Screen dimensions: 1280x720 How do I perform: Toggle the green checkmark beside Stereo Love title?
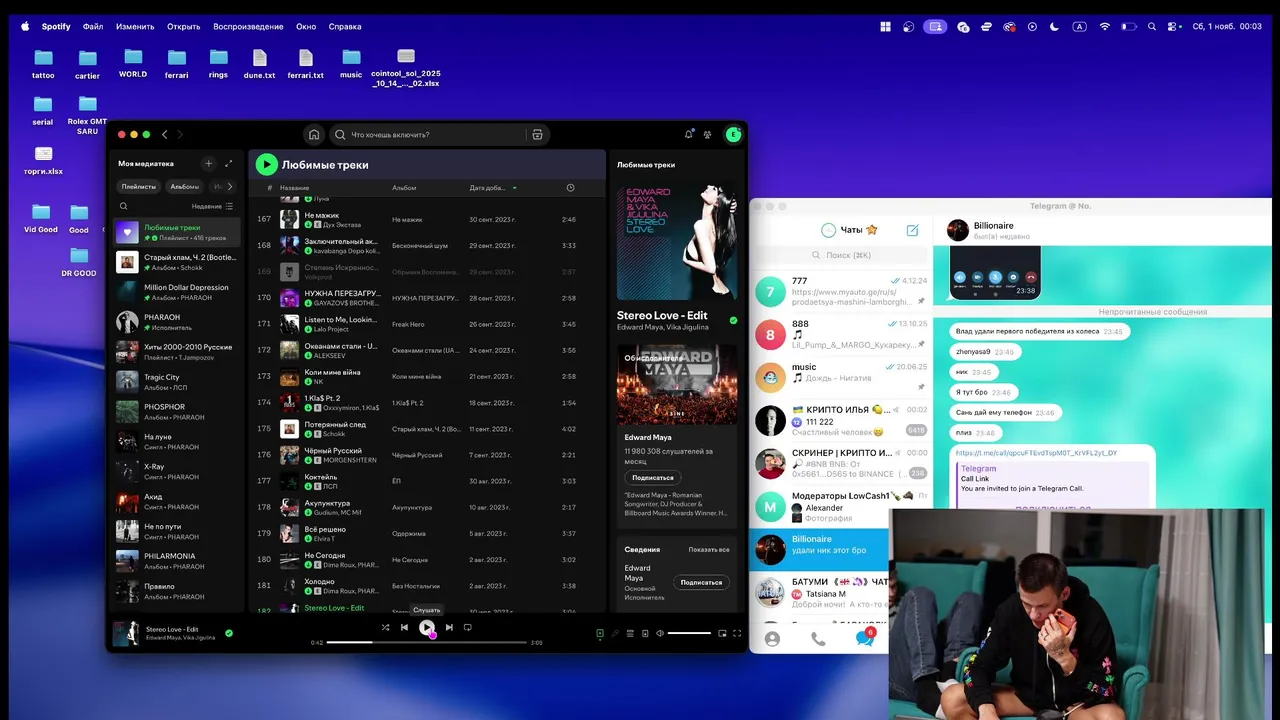click(733, 320)
